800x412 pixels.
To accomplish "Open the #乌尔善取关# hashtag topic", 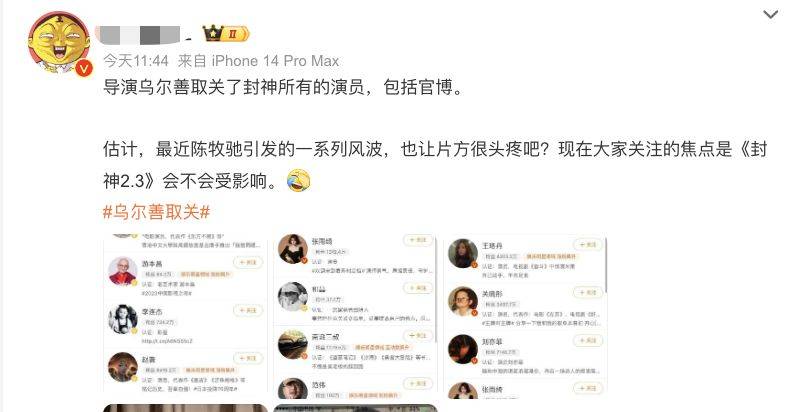I will (x=157, y=212).
